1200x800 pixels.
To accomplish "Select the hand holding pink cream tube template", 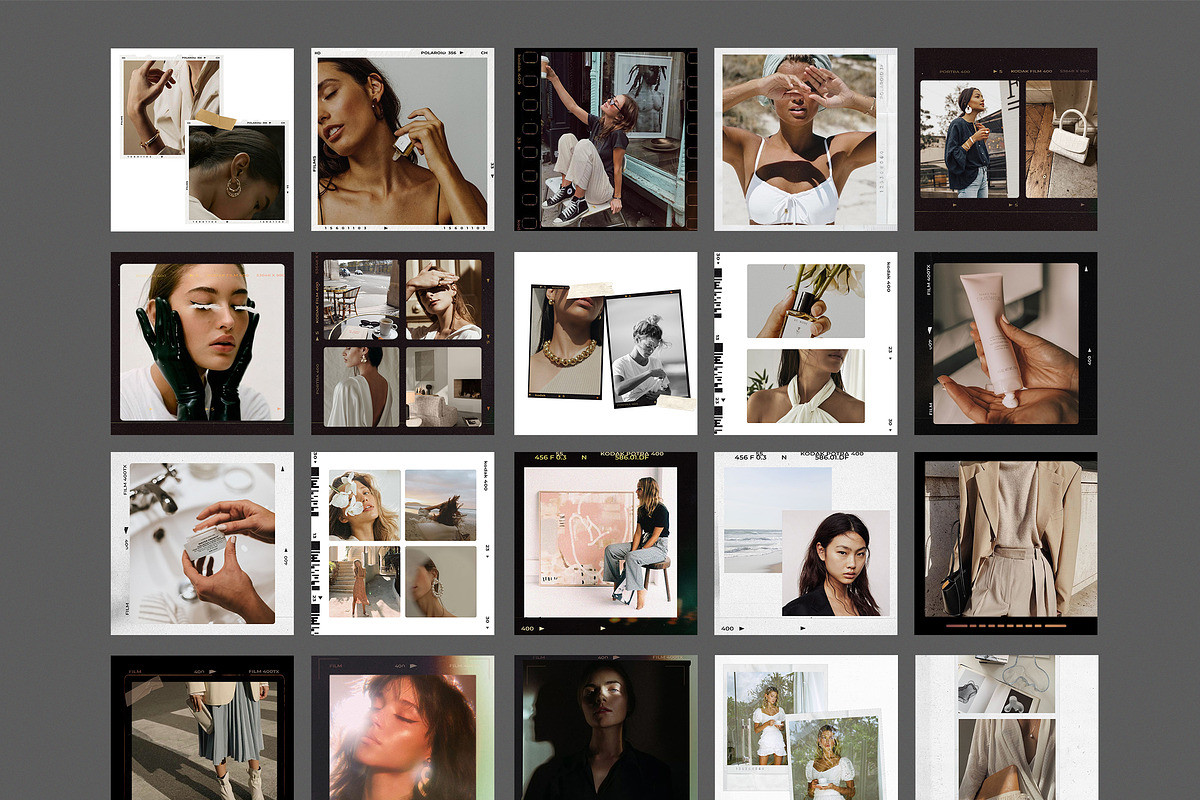I will coord(1006,343).
